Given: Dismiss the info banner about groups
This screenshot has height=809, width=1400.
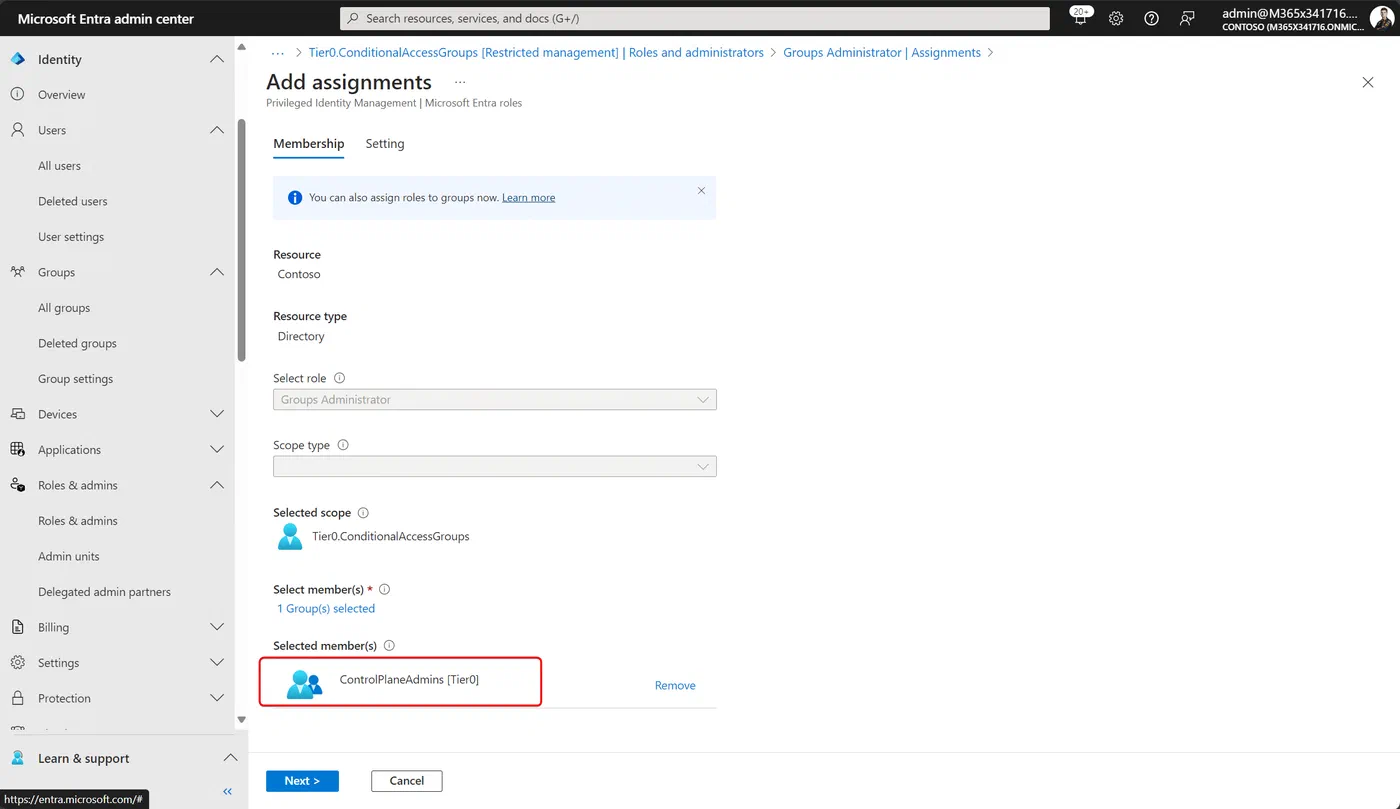Looking at the screenshot, I should point(701,190).
